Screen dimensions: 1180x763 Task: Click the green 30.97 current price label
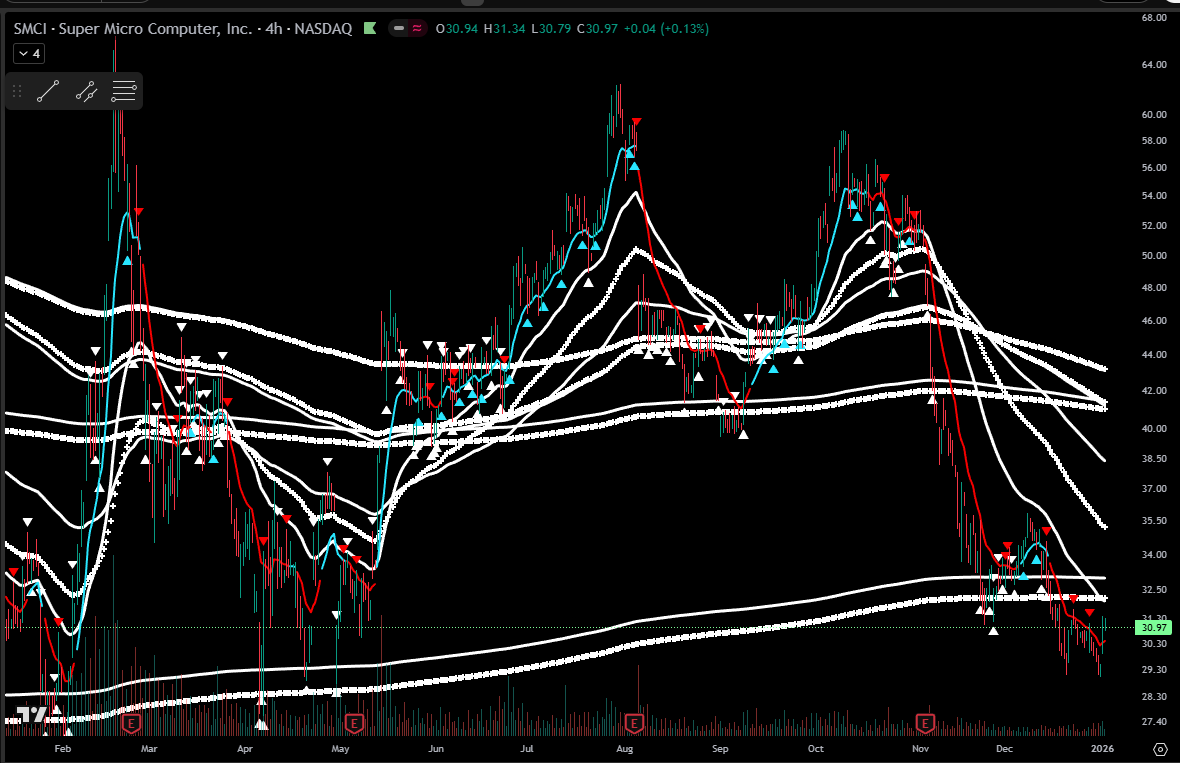coord(1154,628)
